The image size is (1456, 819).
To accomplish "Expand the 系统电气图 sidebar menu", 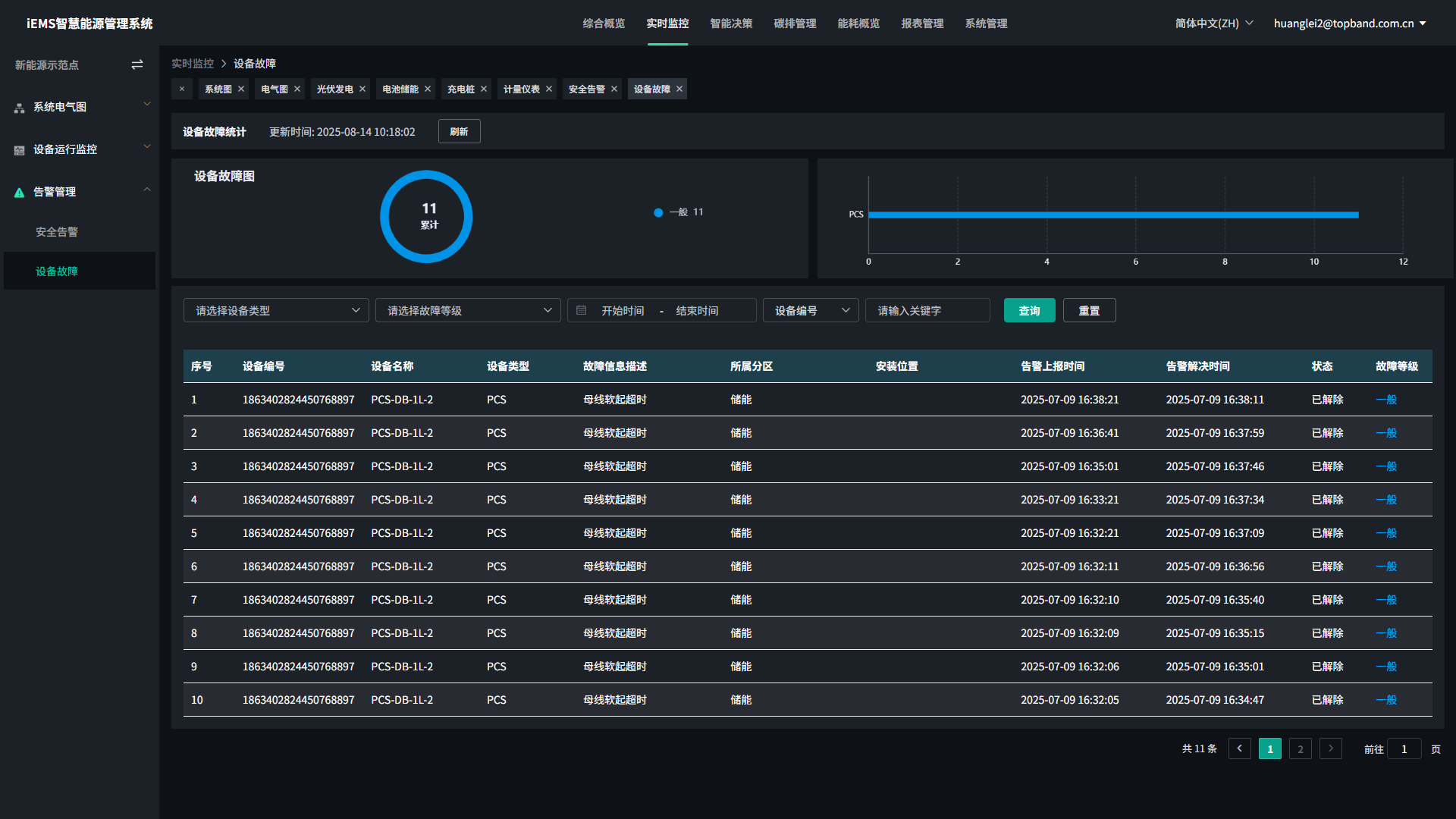I will 147,105.
